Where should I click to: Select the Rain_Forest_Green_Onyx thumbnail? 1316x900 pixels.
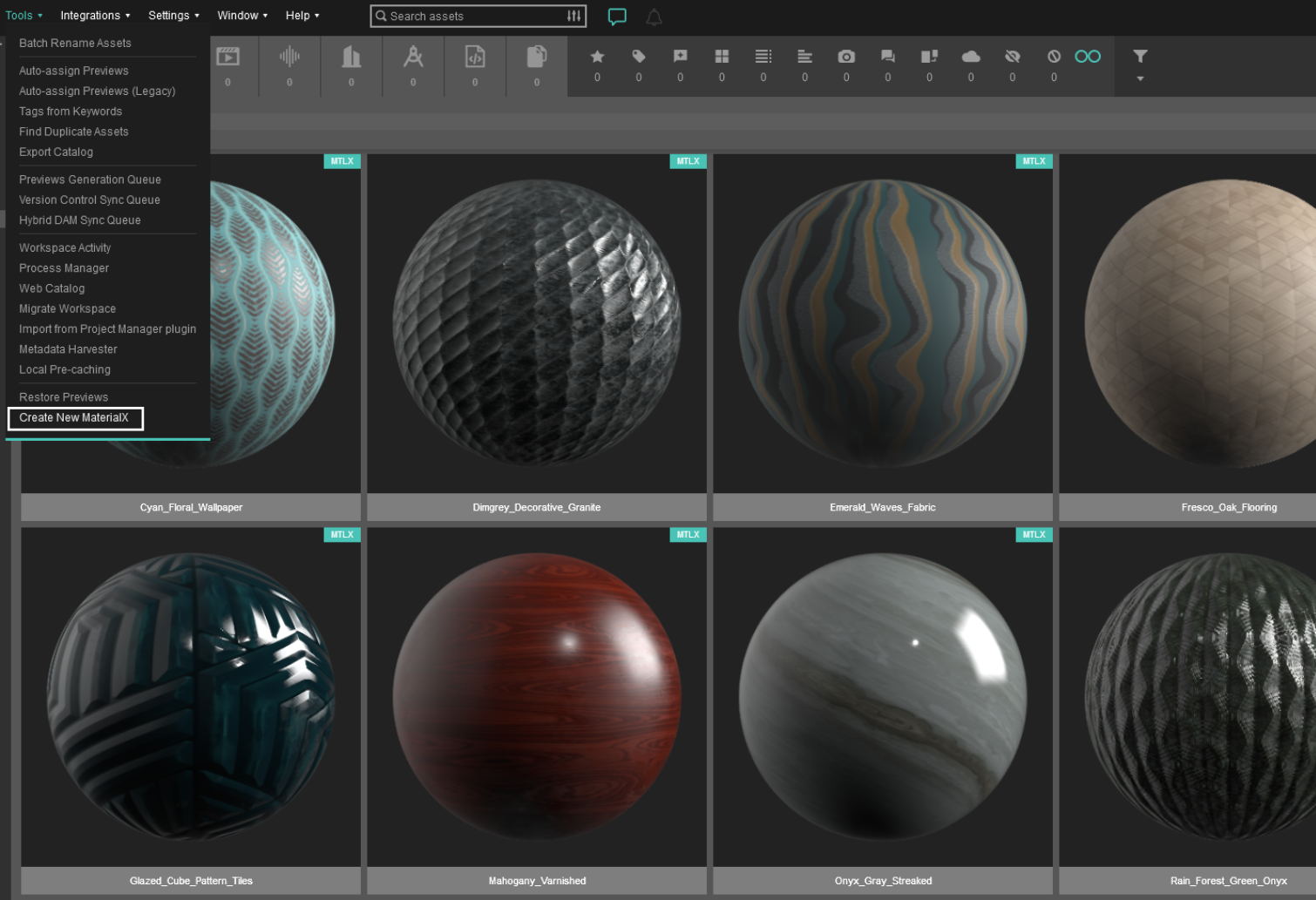point(1187,697)
